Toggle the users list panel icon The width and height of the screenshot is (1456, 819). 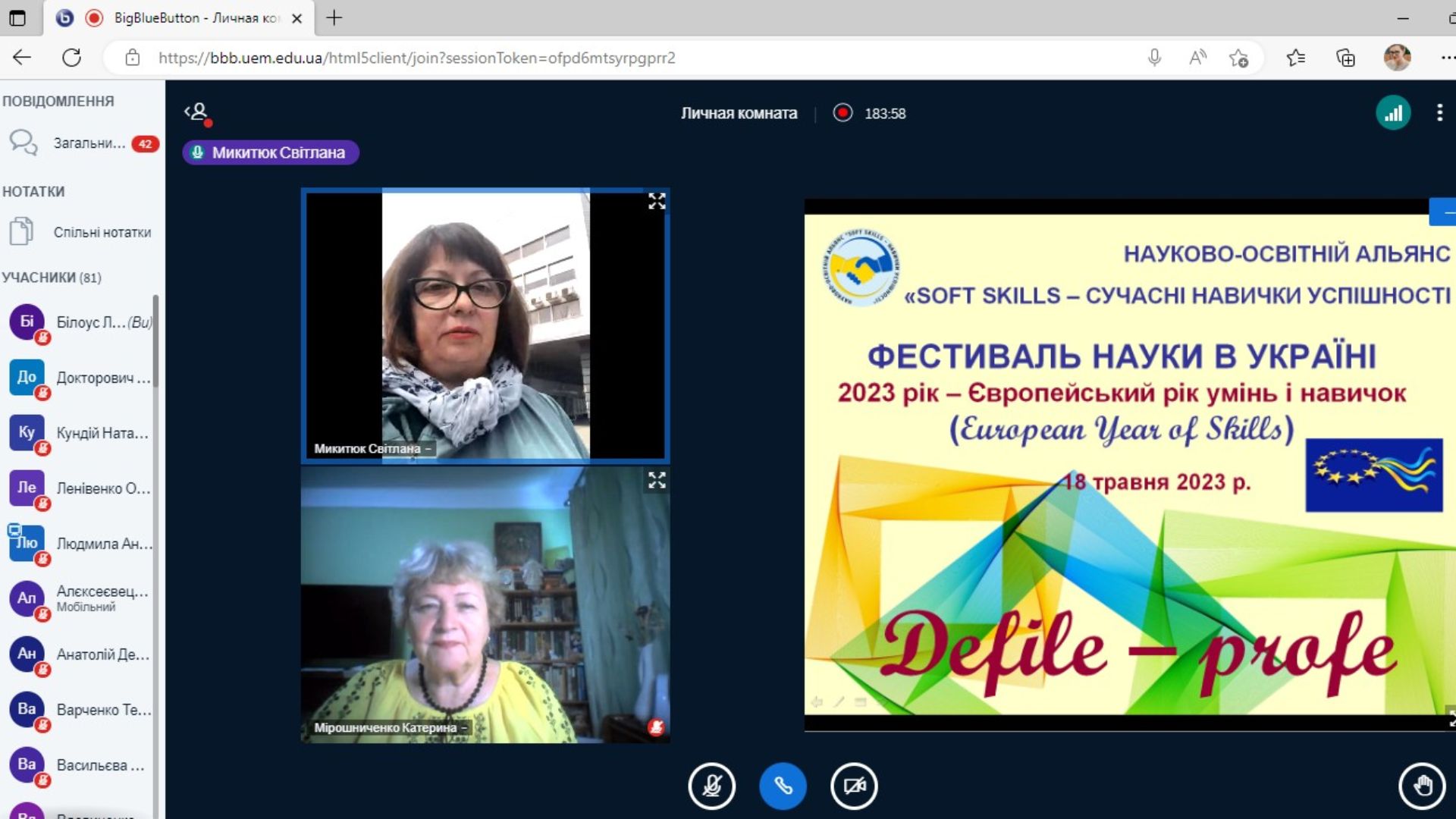(197, 114)
